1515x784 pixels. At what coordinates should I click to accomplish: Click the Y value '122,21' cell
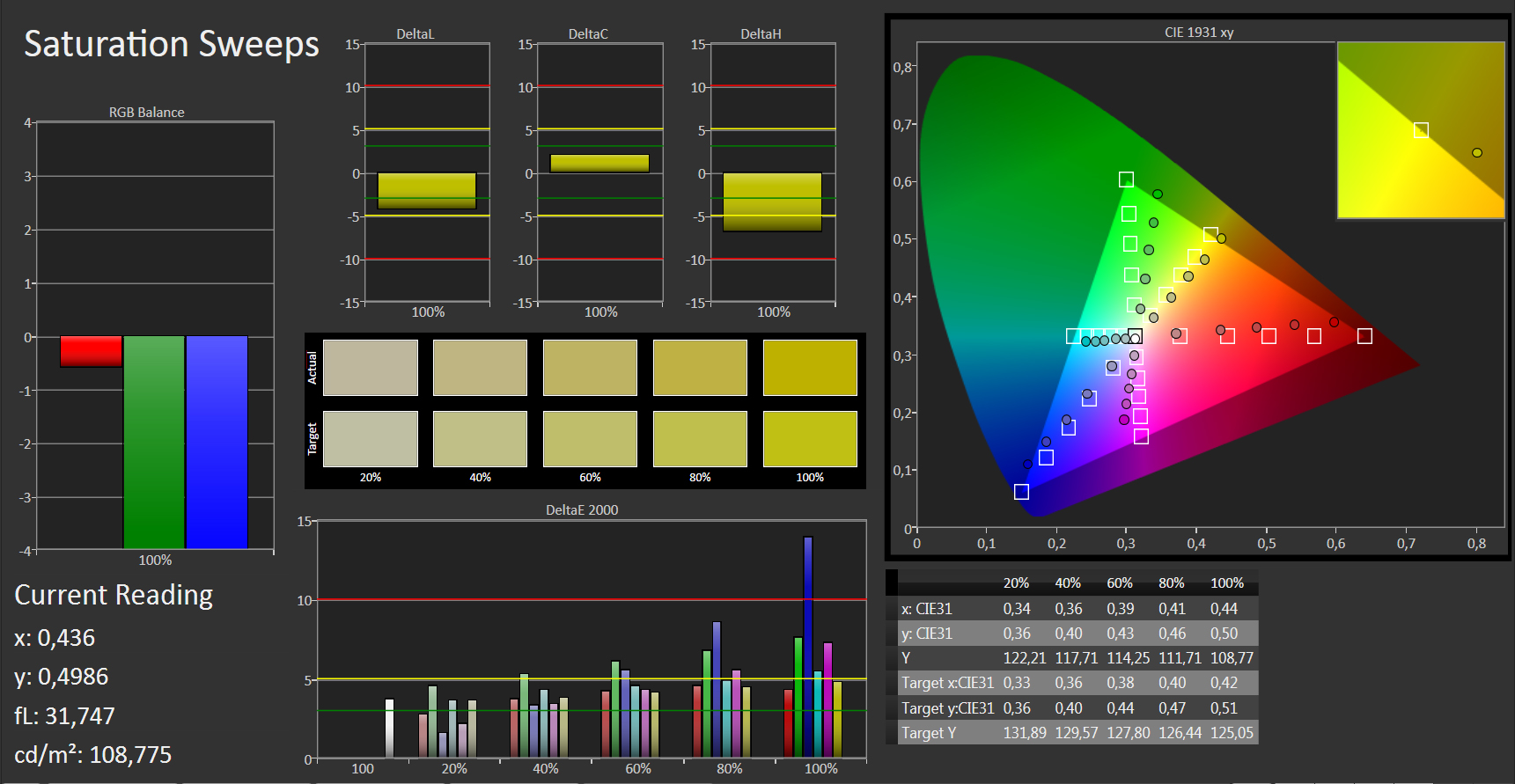point(1025,658)
